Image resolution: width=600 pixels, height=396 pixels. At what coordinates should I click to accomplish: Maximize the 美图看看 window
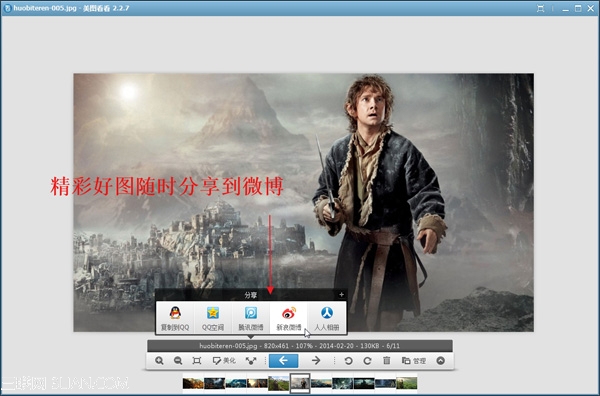[x=578, y=8]
